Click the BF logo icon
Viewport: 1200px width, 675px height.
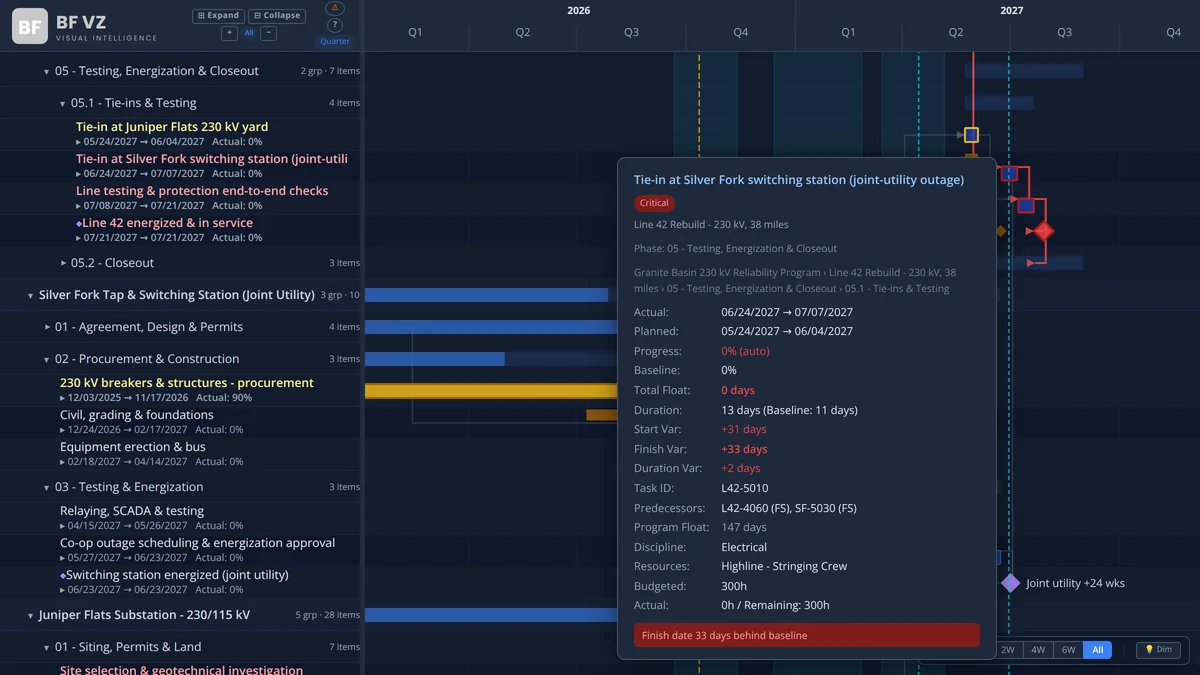(x=30, y=26)
